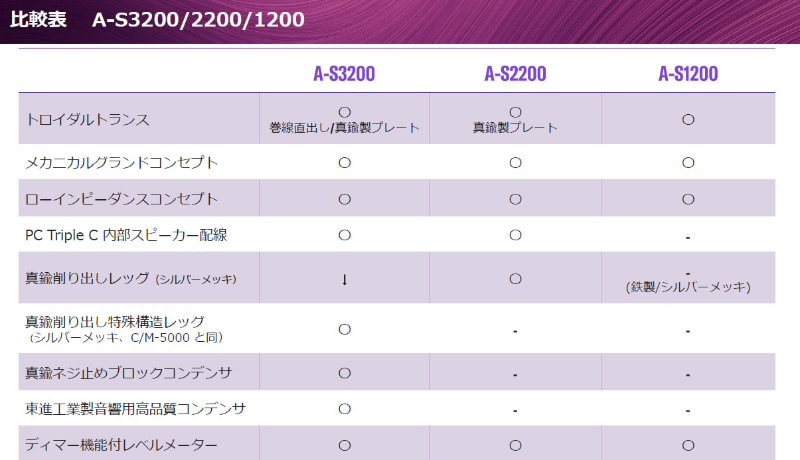Viewport: 800px width, 460px height.
Task: Click the トロイダルトランス row label
Action: [87, 120]
